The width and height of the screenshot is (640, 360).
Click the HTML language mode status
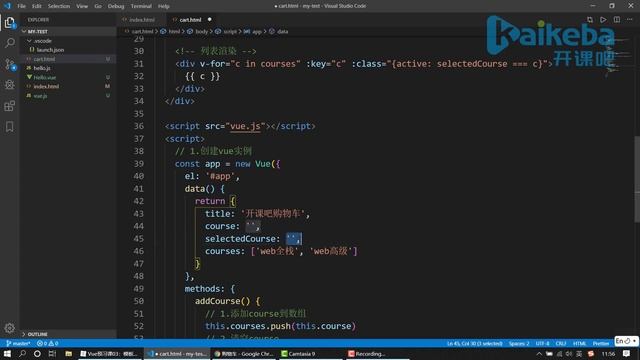click(x=580, y=344)
